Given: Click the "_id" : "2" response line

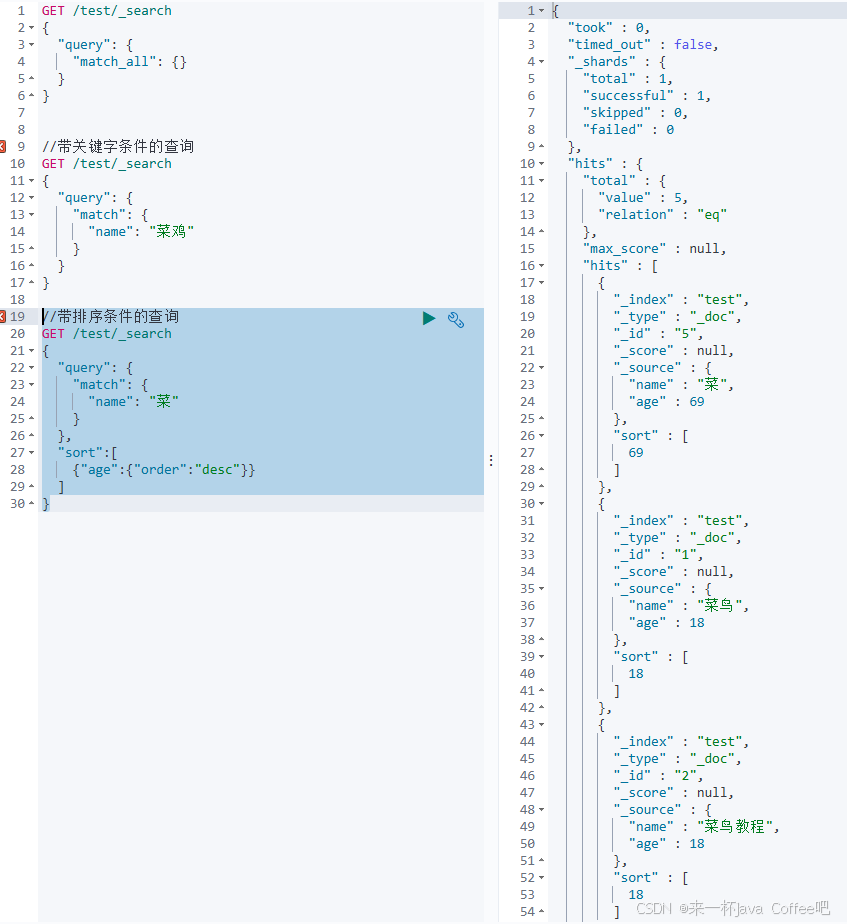Looking at the screenshot, I should tap(658, 776).
